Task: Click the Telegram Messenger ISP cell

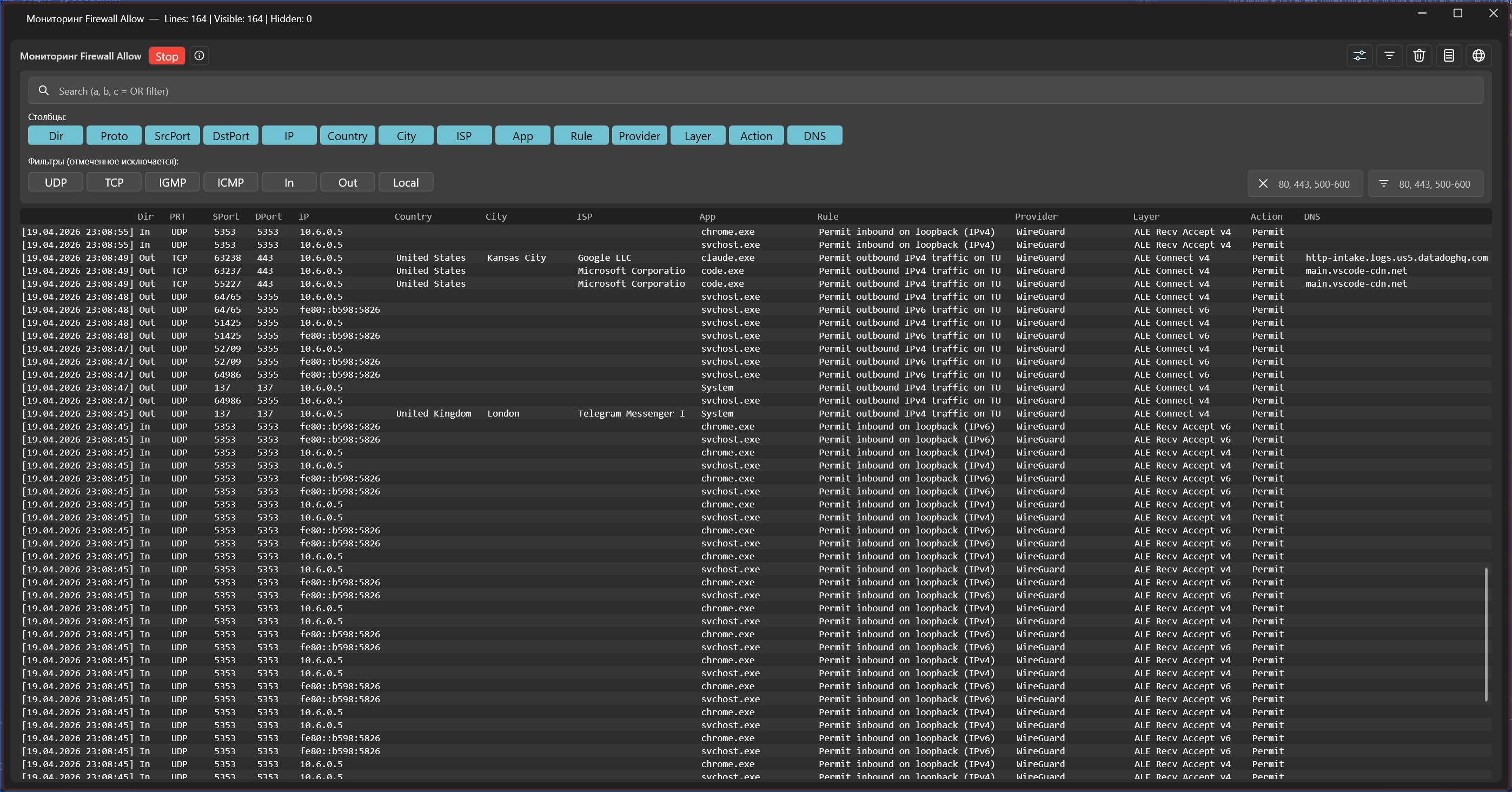Action: [631, 413]
